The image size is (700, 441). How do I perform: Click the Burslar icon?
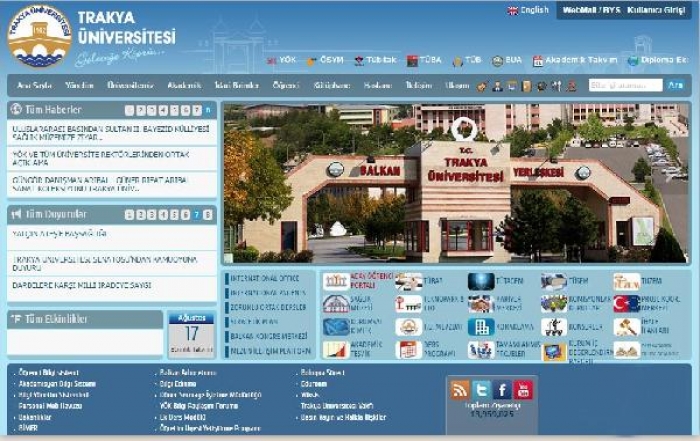tap(554, 327)
